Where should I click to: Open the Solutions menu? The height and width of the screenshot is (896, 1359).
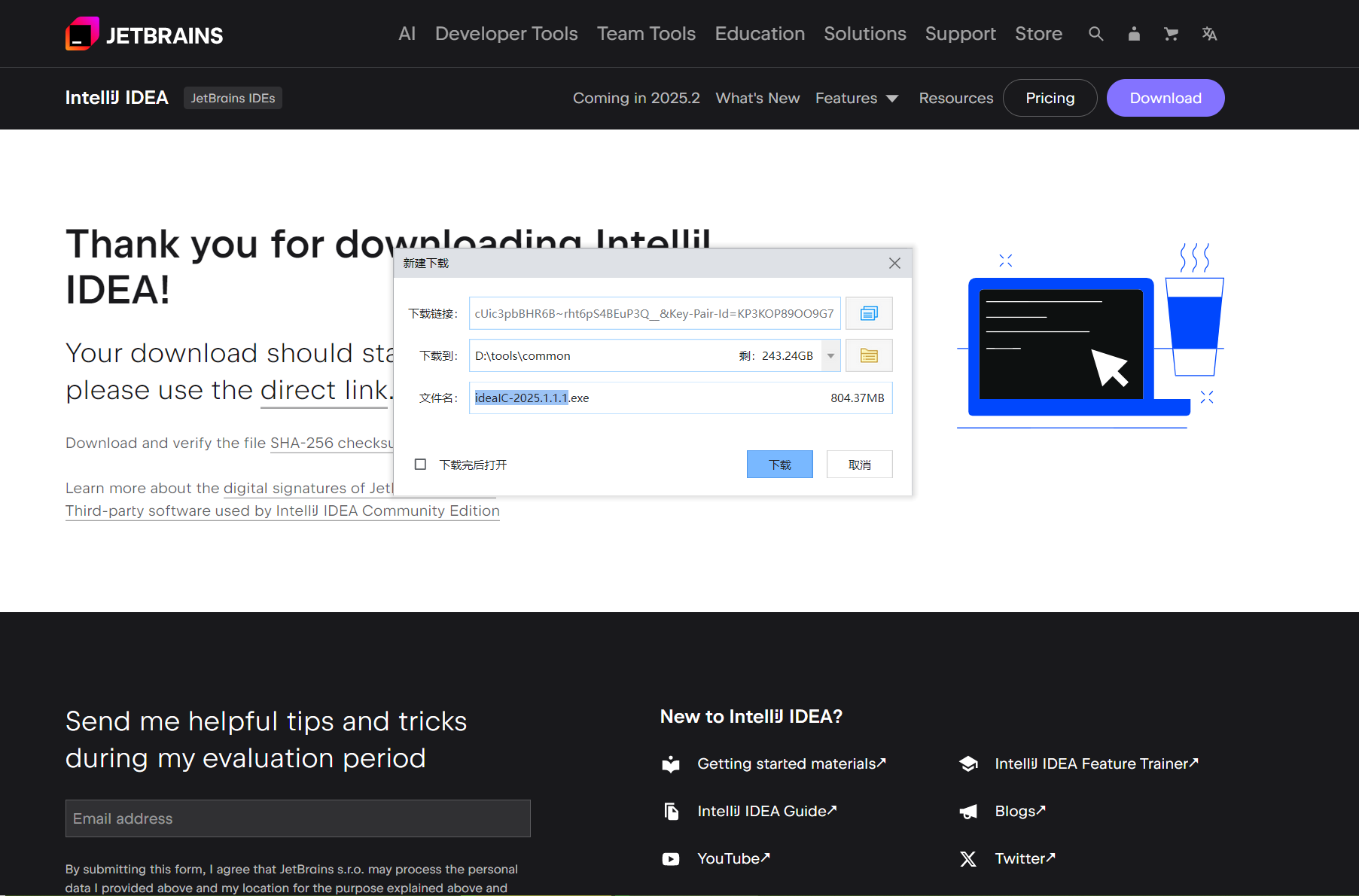click(865, 34)
